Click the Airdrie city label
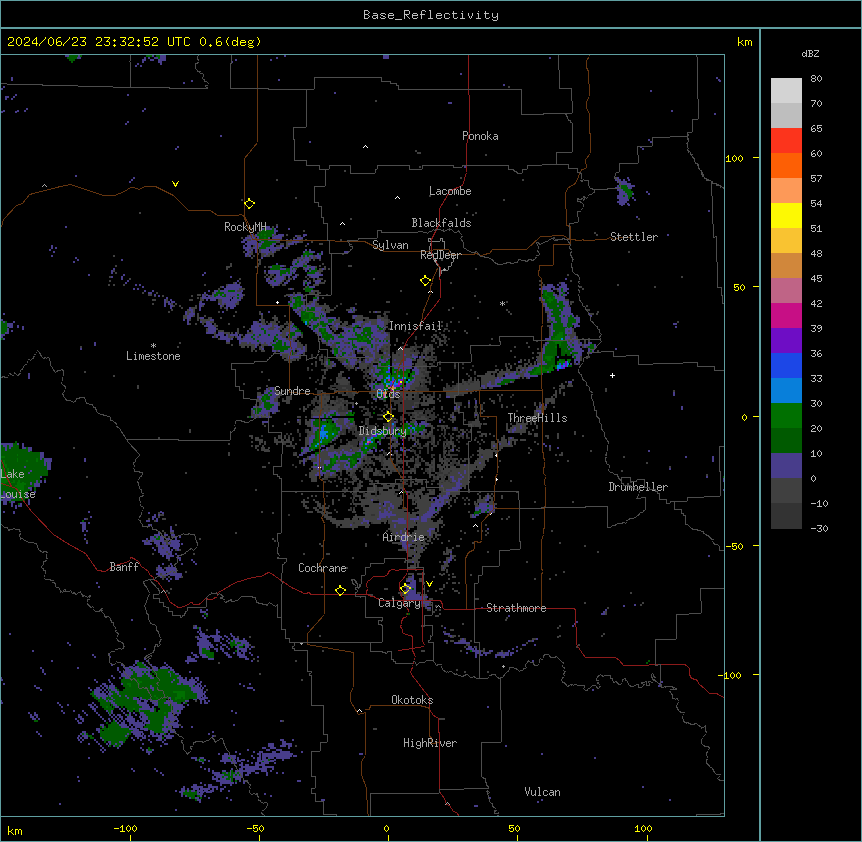The image size is (862, 842). [404, 537]
